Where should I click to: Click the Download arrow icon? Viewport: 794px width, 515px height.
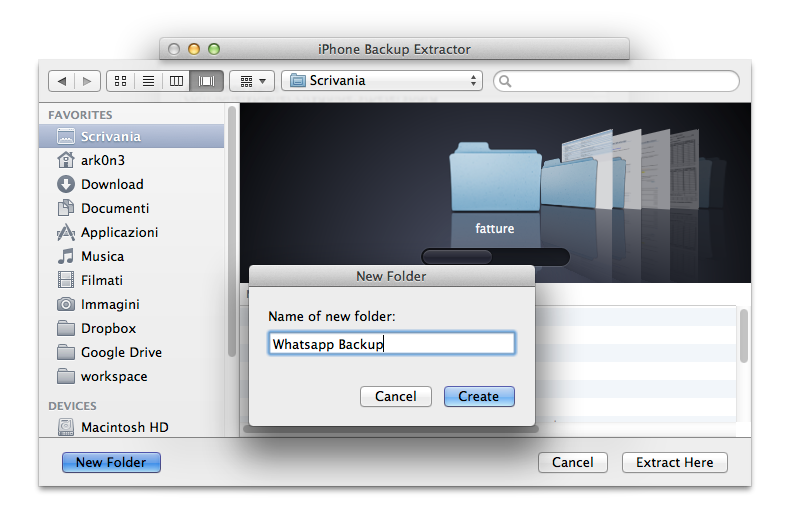pos(66,184)
